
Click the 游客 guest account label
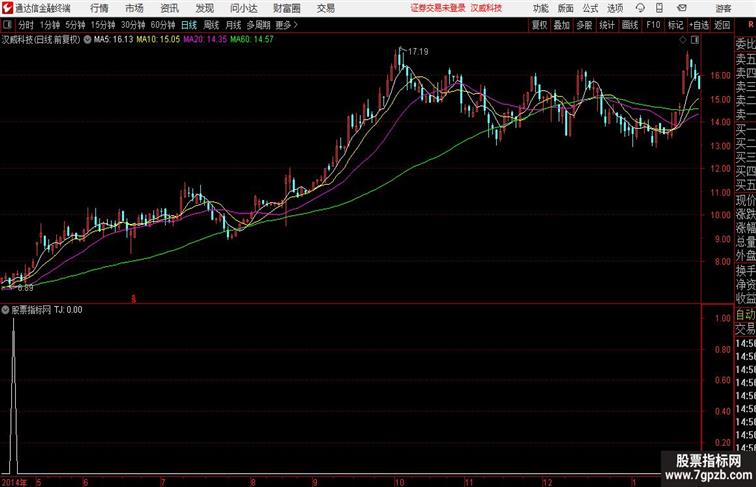(723, 8)
